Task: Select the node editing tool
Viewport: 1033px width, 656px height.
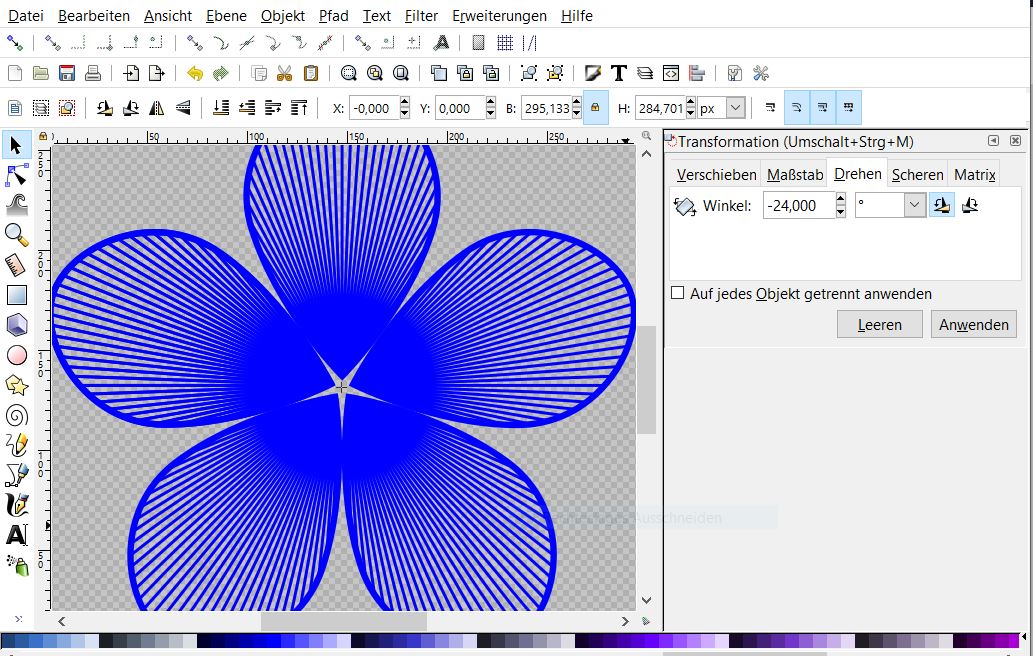Action: click(x=16, y=175)
